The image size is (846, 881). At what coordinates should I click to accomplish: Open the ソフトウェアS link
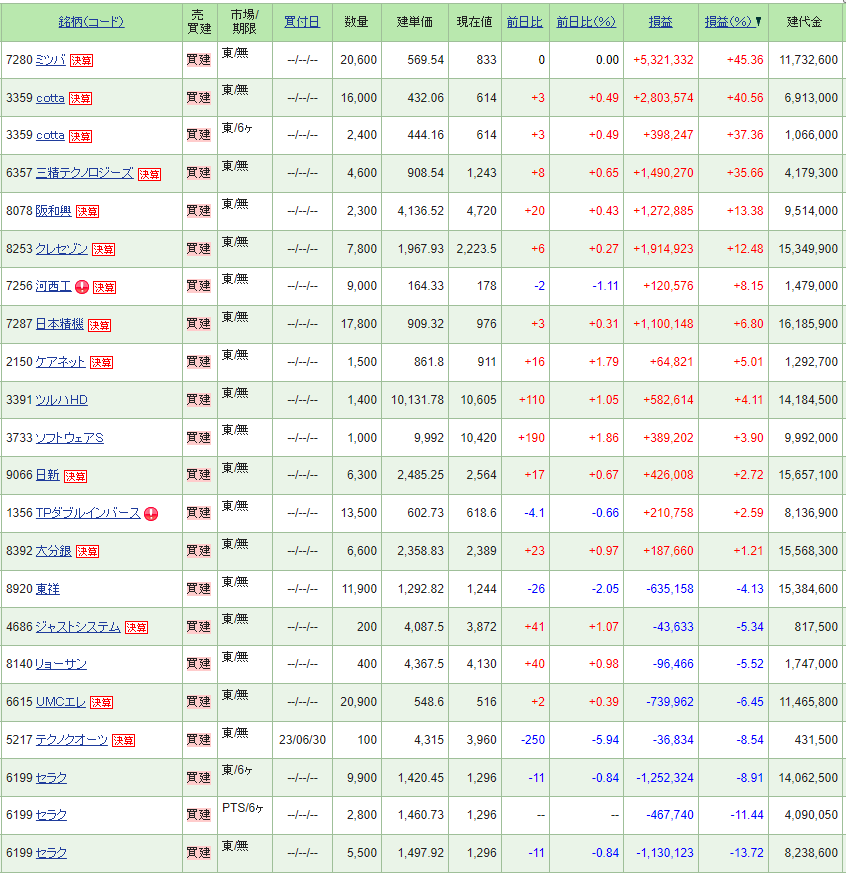70,438
